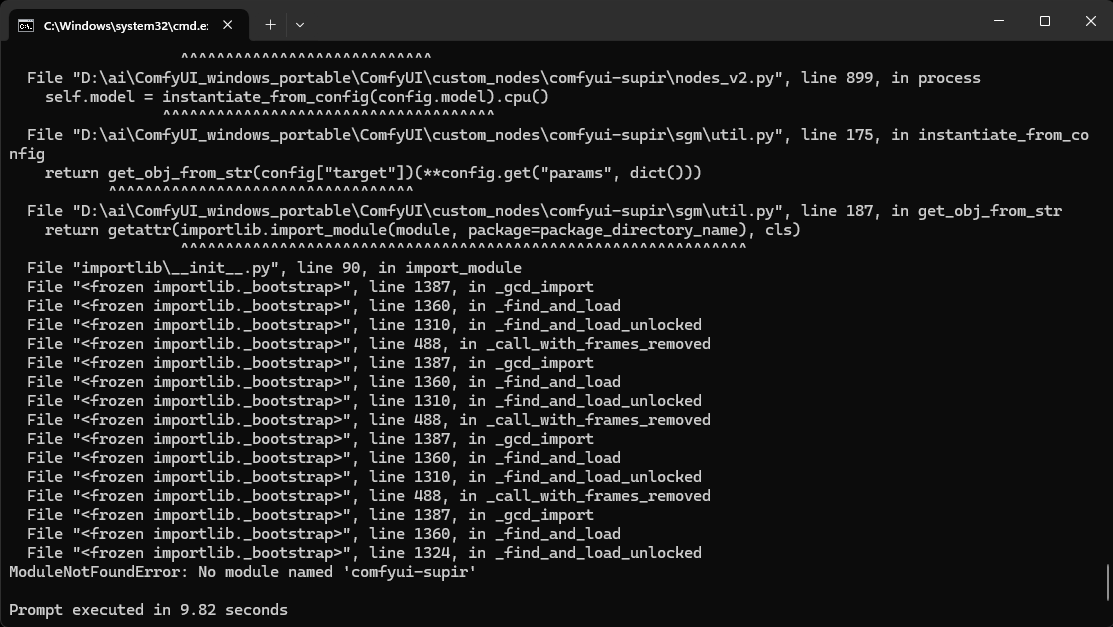Viewport: 1113px width, 627px height.
Task: Click the 'self.model = instantiate_from_config' code line
Action: 296,97
